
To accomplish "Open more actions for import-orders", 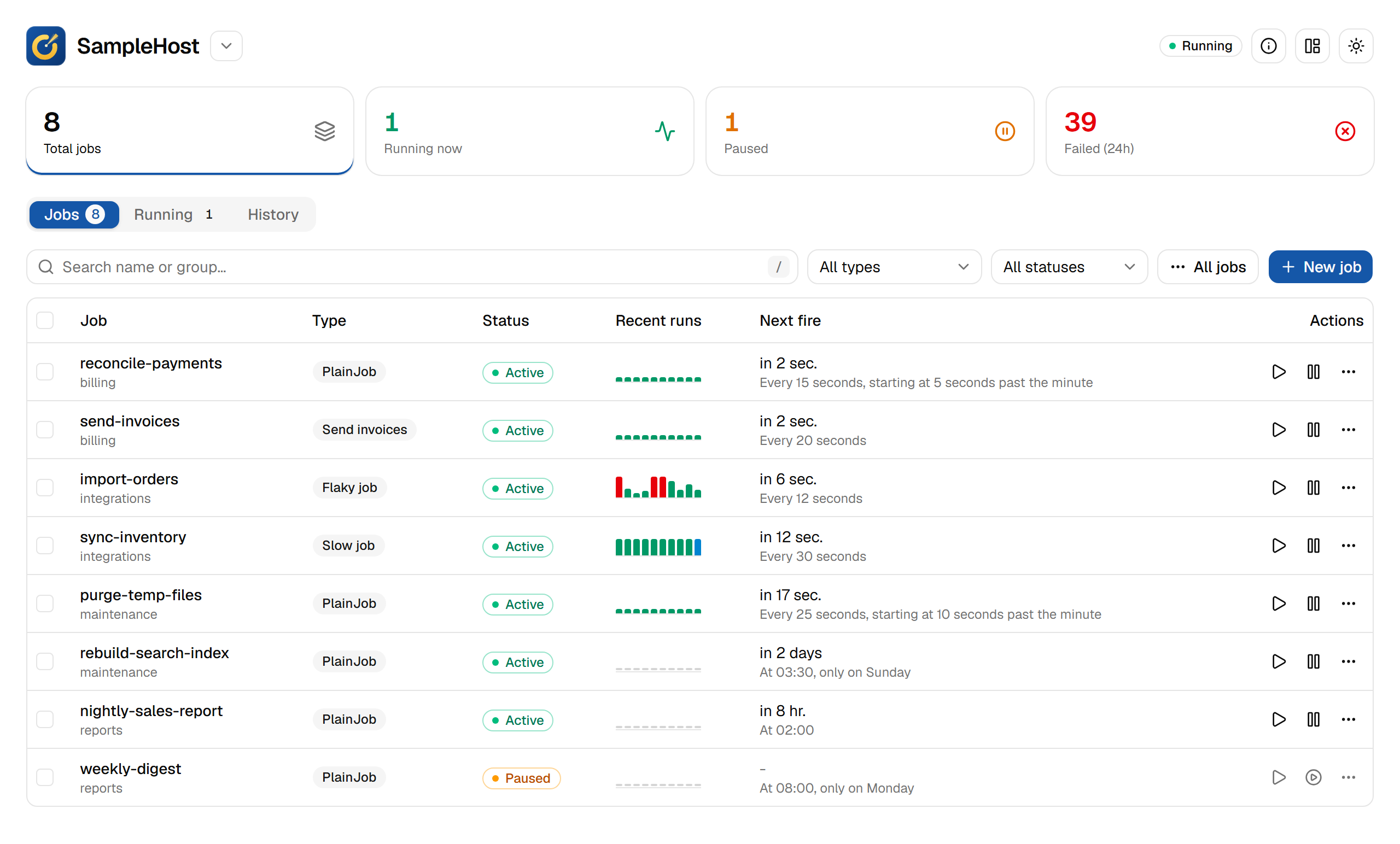I will pyautogui.click(x=1347, y=487).
